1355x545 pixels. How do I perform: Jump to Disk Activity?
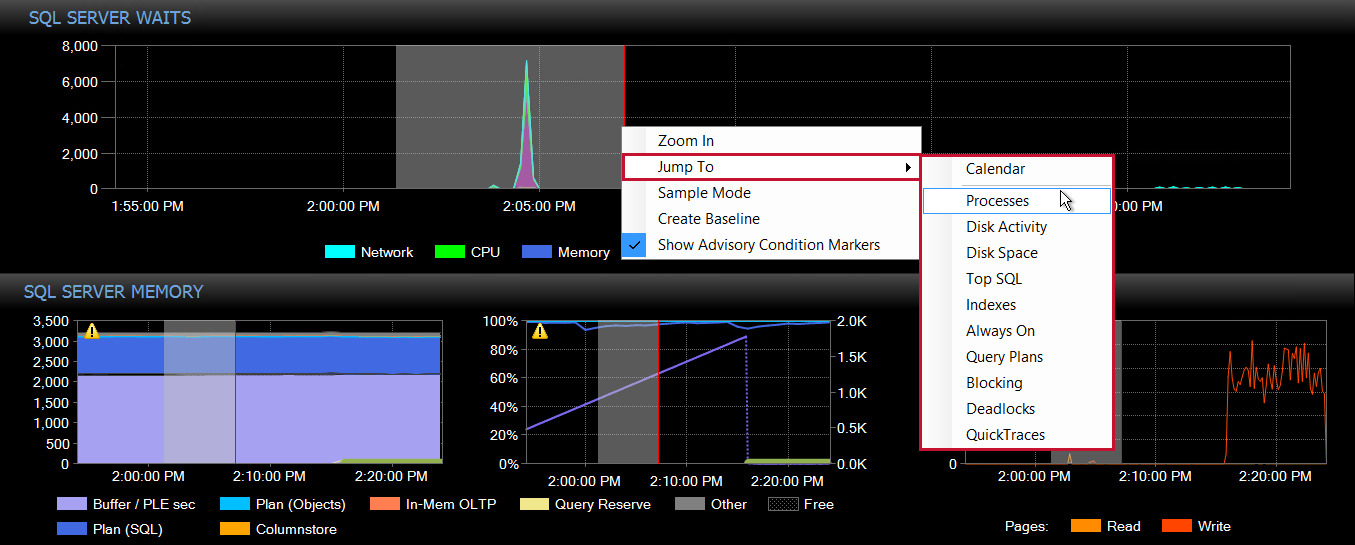pos(1016,227)
